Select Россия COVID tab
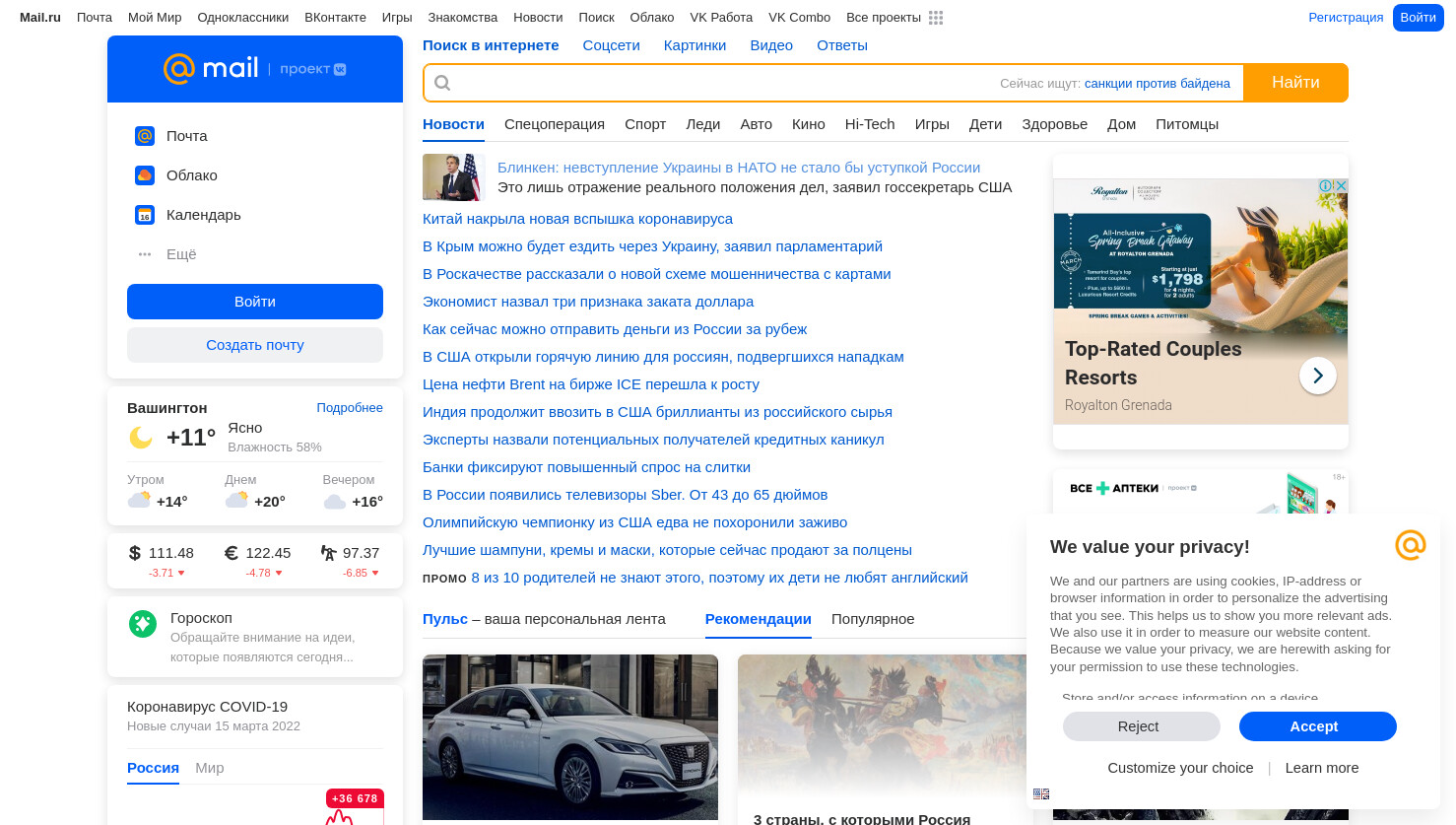The height and width of the screenshot is (825, 1456). coord(153,768)
